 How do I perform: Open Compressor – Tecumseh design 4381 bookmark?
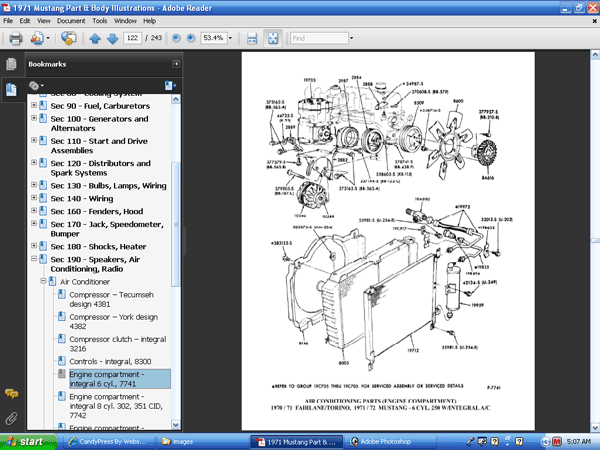[111, 299]
